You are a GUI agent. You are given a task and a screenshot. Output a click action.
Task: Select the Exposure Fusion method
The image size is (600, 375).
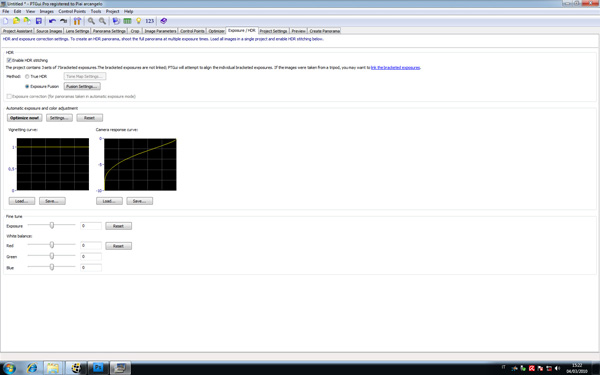[27, 86]
